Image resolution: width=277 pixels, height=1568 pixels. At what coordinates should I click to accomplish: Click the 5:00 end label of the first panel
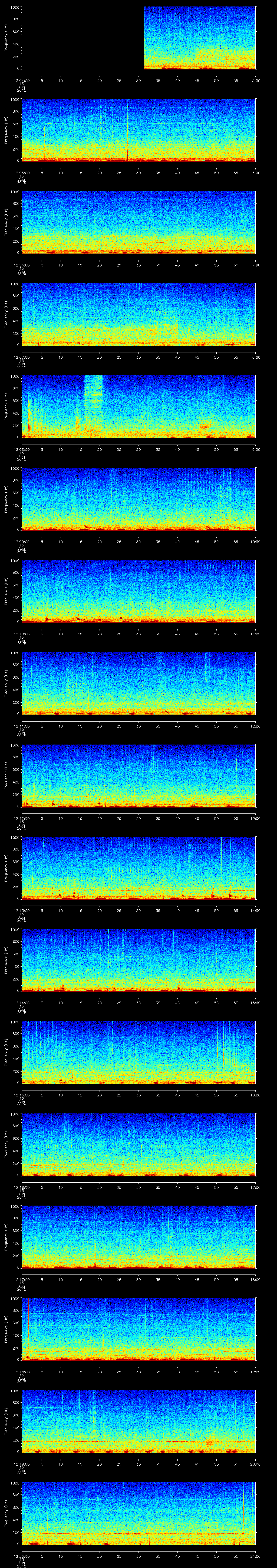pyautogui.click(x=256, y=80)
